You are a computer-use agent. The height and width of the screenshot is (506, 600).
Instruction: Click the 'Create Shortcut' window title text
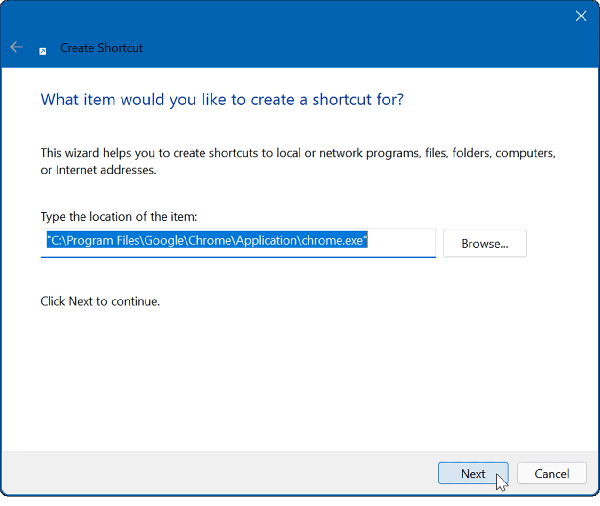(101, 48)
